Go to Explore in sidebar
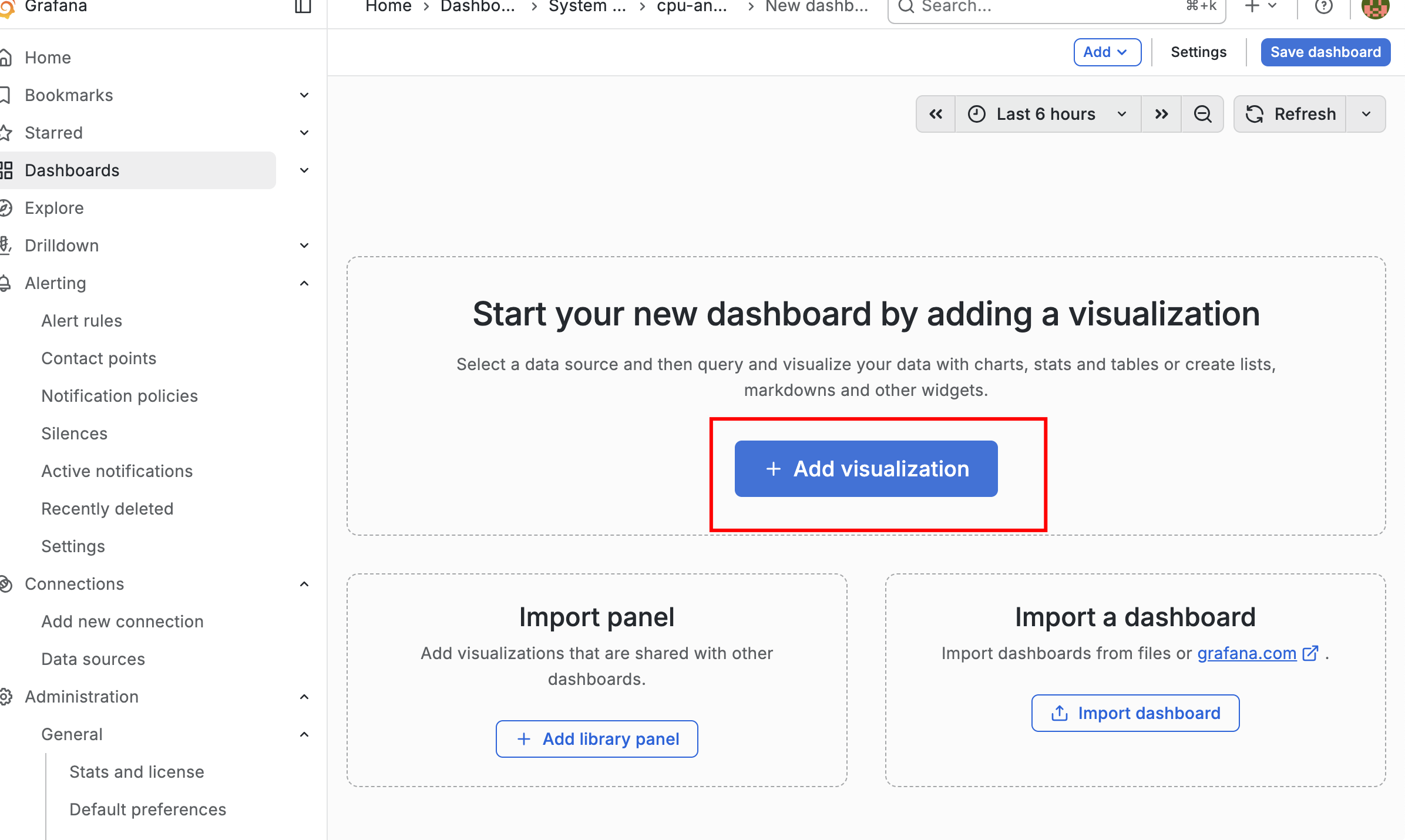Screen dimensions: 1405x840 [x=54, y=208]
